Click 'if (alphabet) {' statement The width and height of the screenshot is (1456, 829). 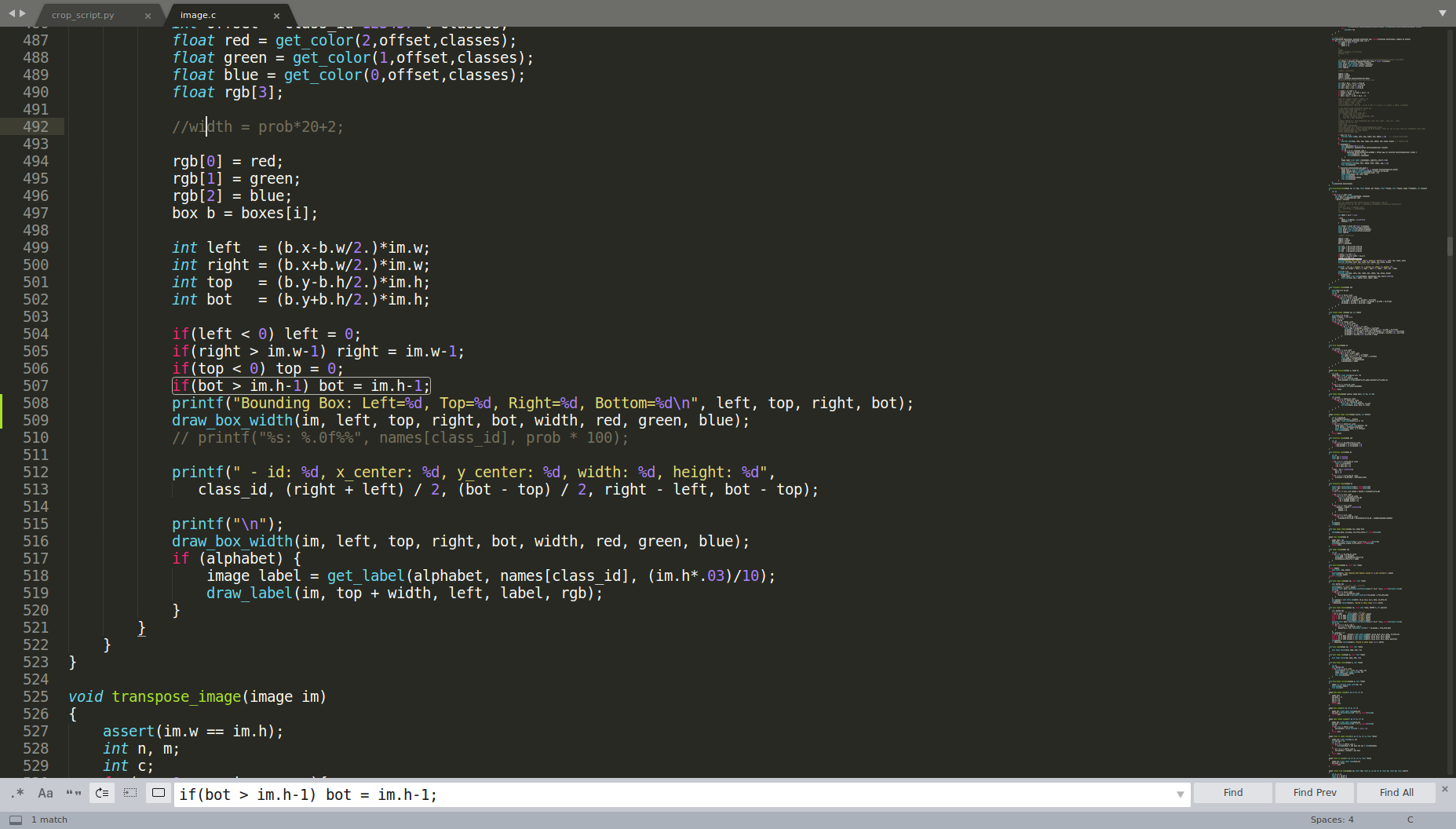click(x=237, y=558)
